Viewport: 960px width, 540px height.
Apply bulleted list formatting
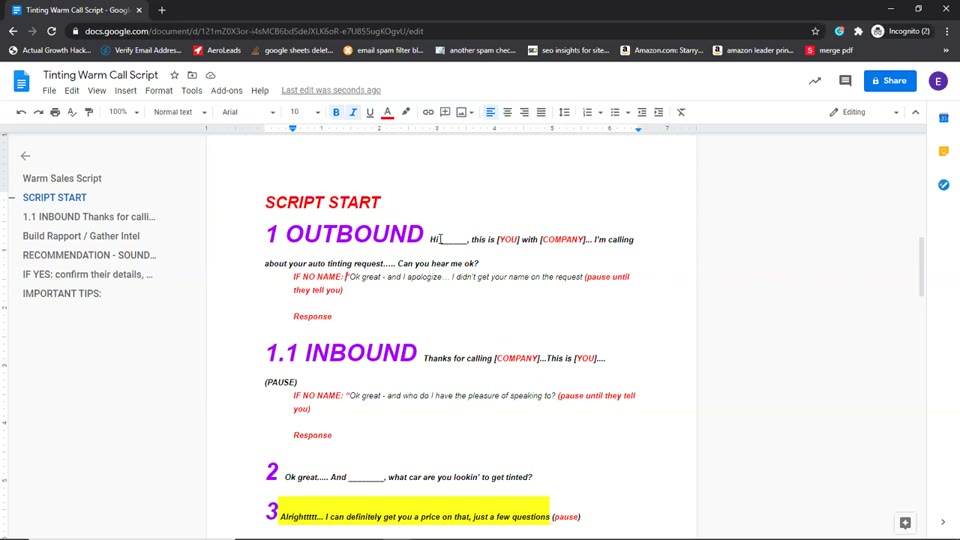(615, 112)
